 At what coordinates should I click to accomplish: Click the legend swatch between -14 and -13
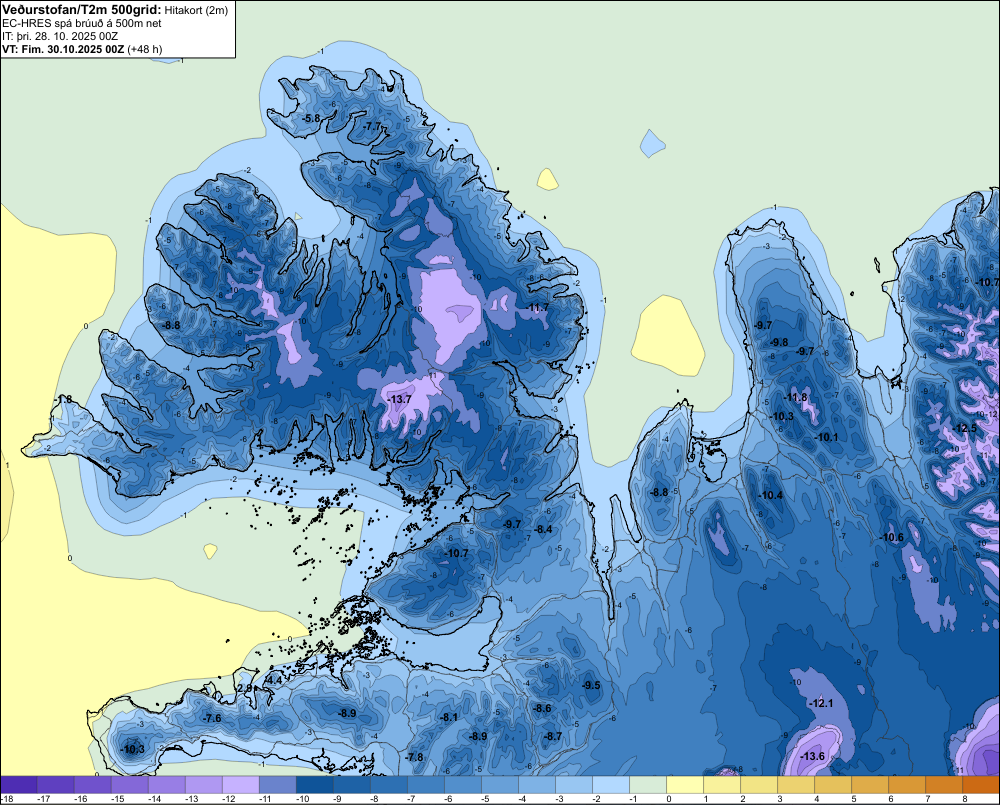(x=167, y=785)
